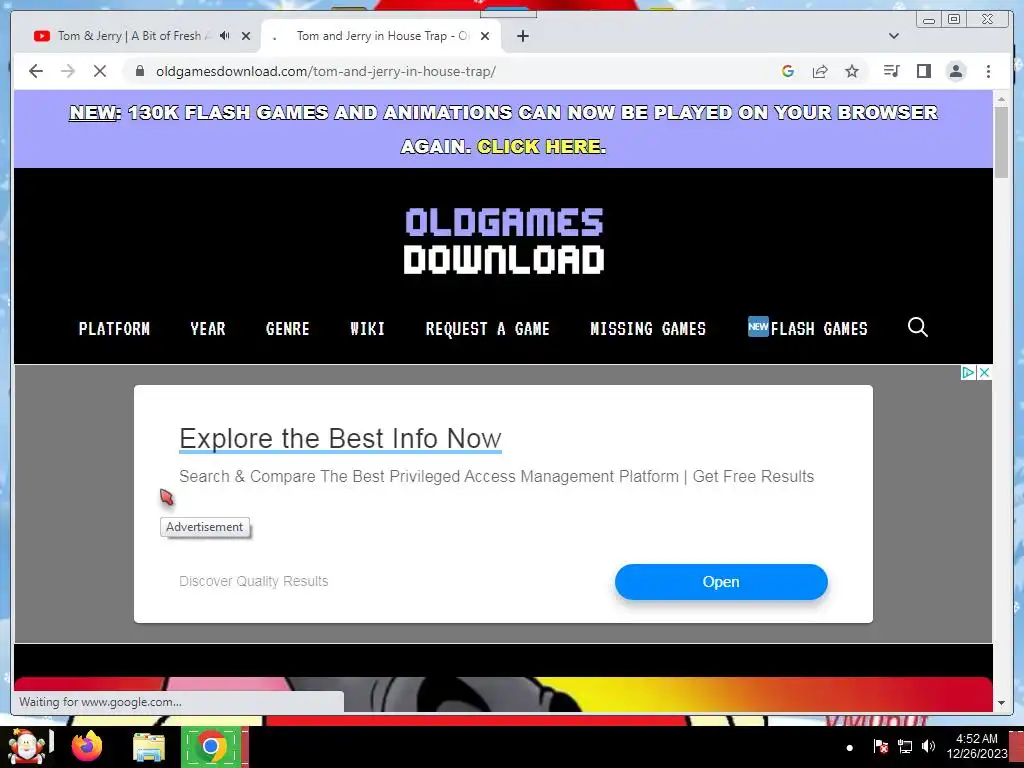Click the Chrome taskbar icon
The image size is (1024, 768).
click(x=211, y=746)
